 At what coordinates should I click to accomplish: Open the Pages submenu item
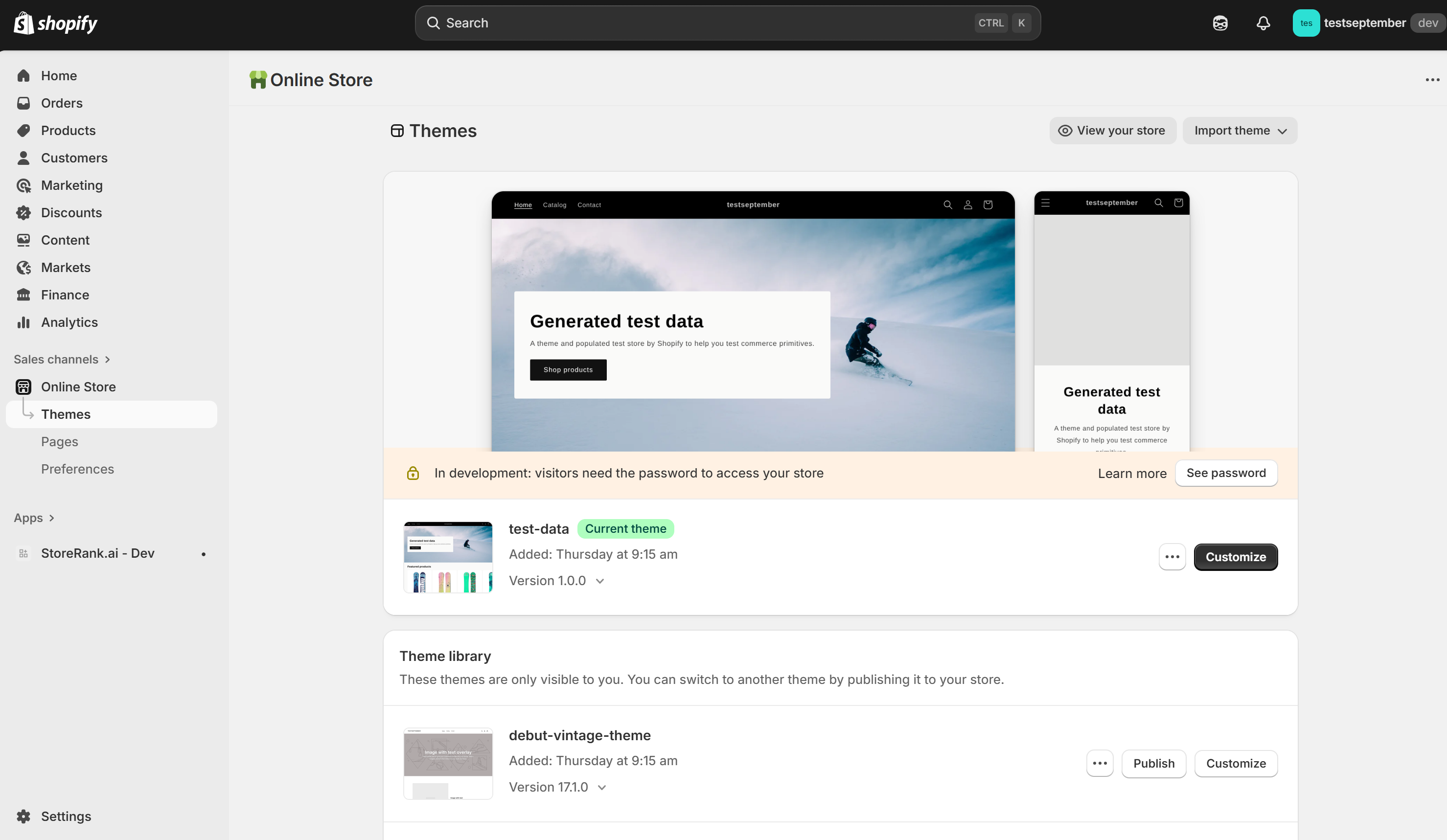[59, 442]
